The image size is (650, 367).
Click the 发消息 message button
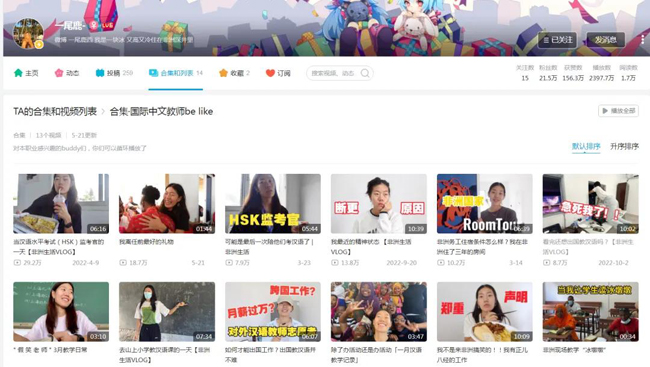coord(605,40)
